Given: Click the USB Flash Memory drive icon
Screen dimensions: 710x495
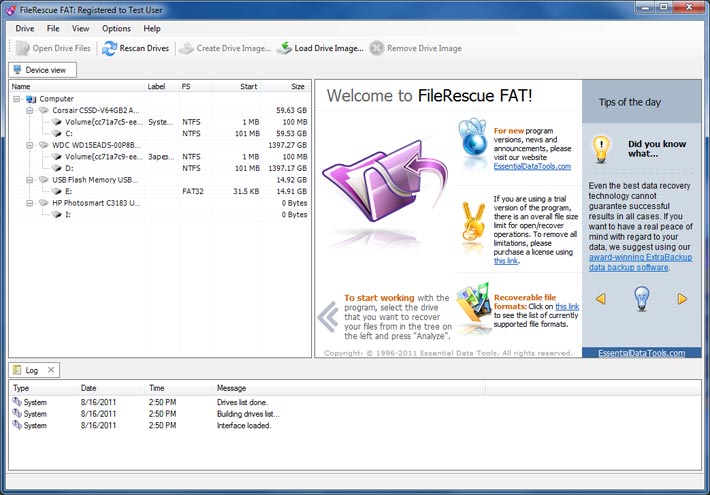Looking at the screenshot, I should 43,180.
